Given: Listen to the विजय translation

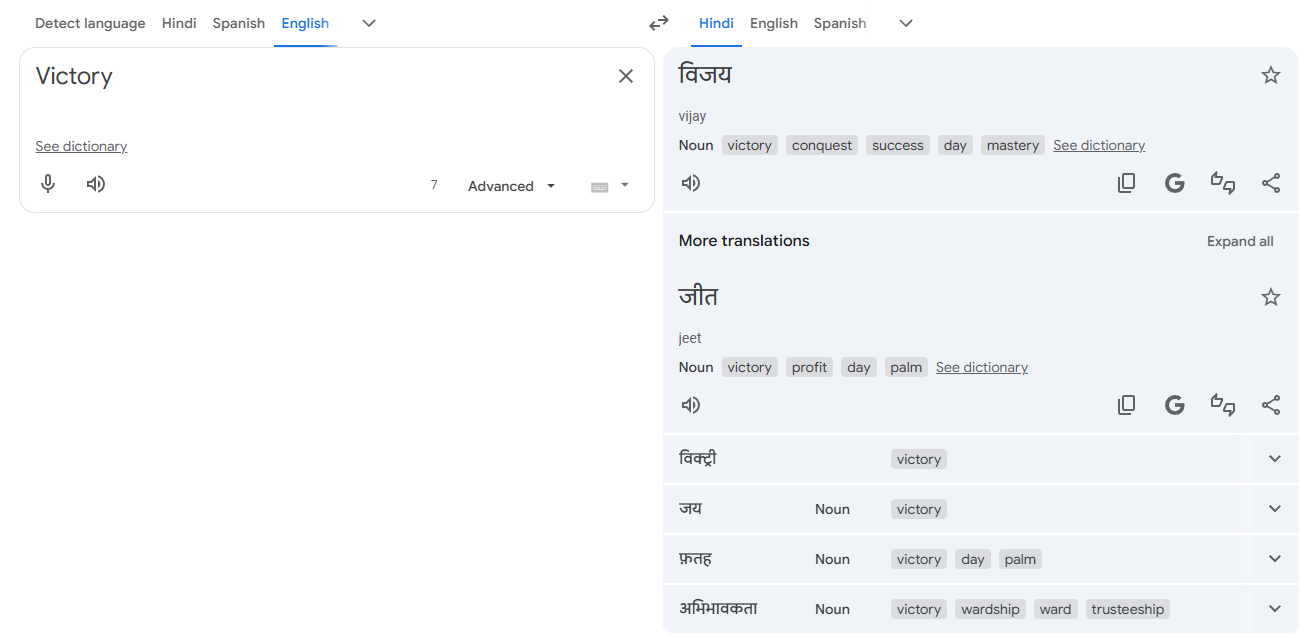Looking at the screenshot, I should pos(691,183).
